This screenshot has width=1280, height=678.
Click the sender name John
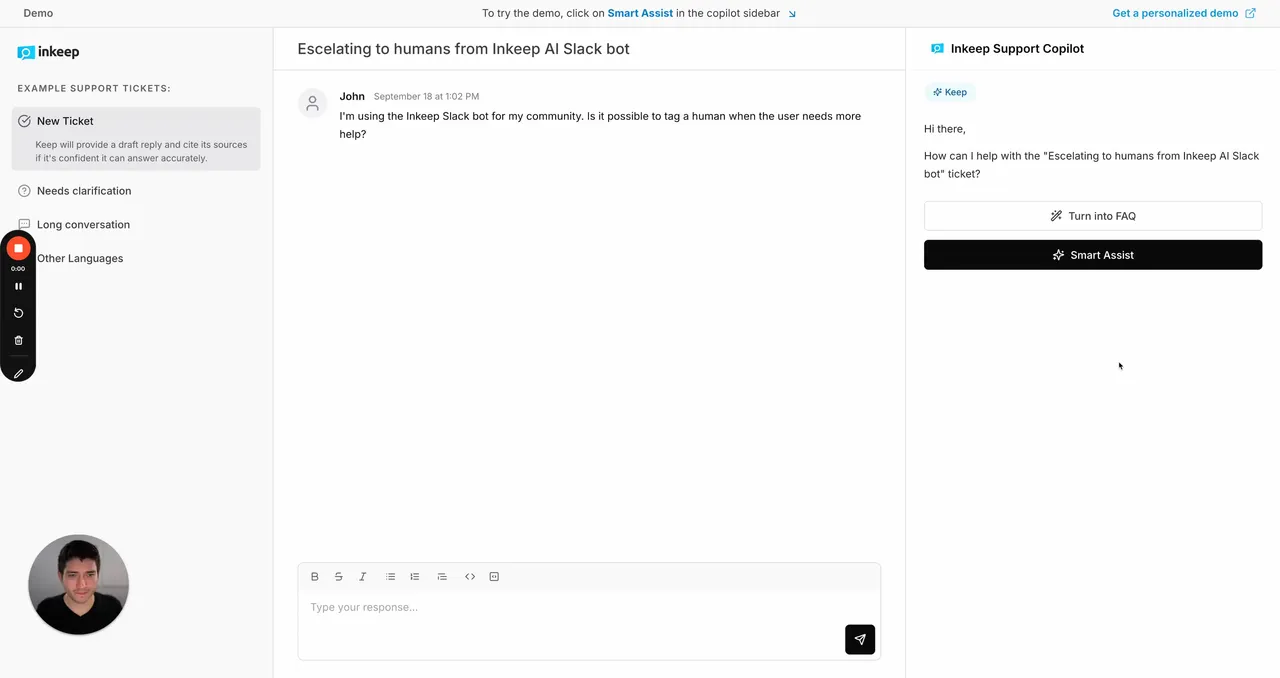pos(352,97)
